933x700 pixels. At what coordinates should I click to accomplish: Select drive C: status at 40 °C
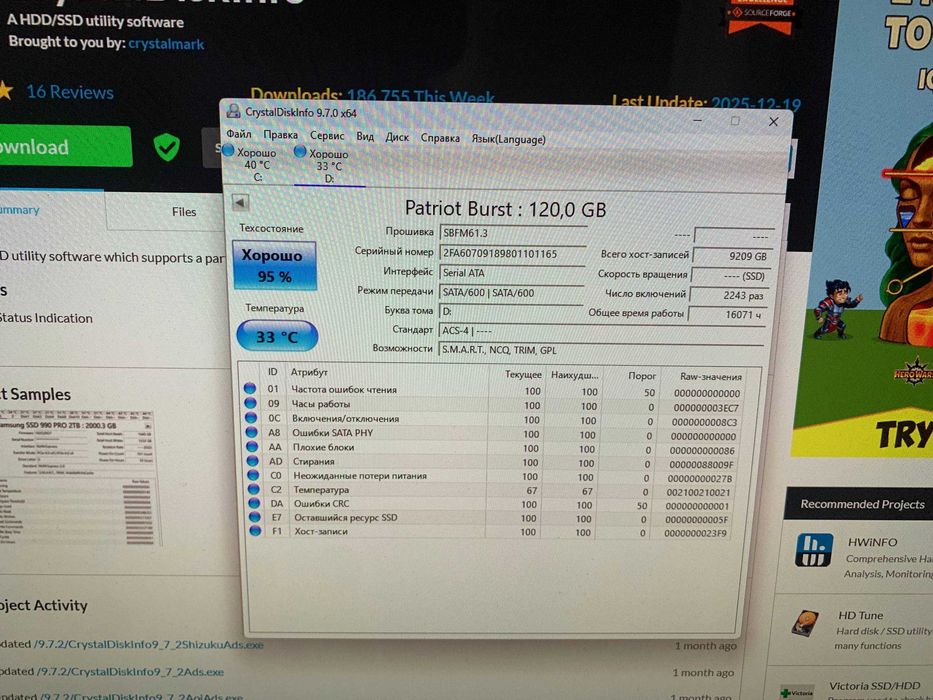[252, 164]
